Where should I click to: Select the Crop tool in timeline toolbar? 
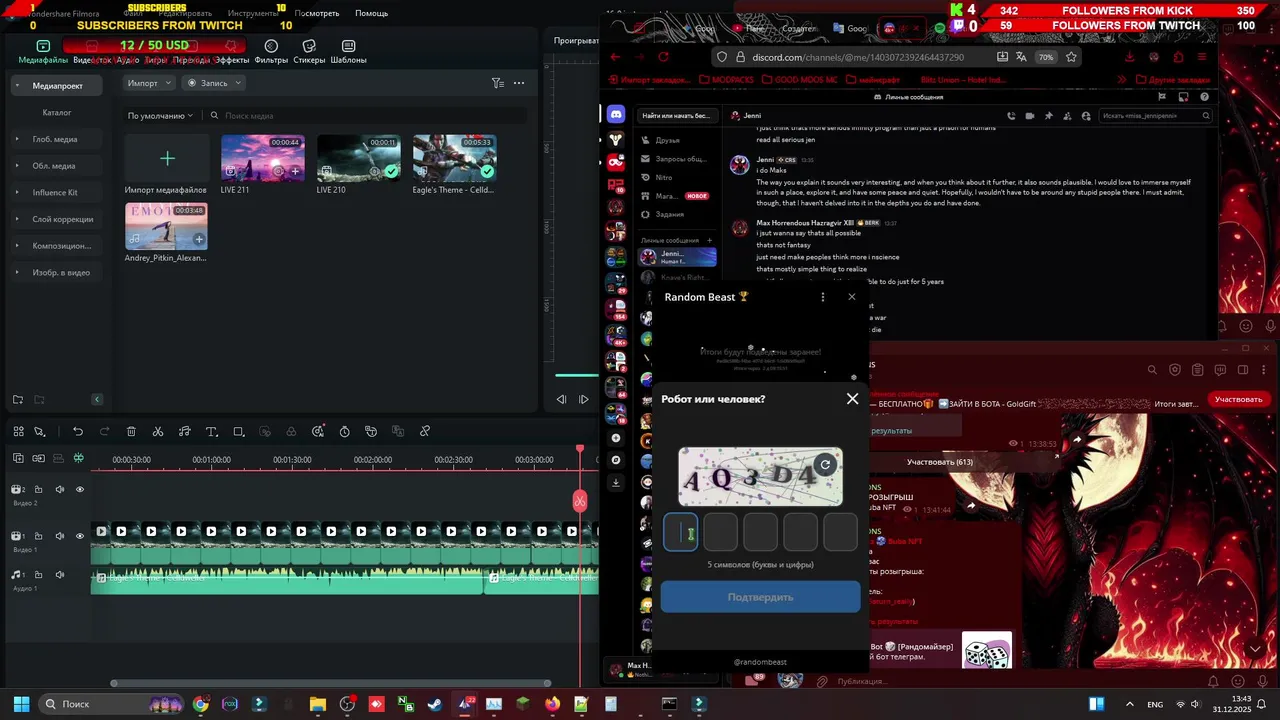pyautogui.click(x=238, y=432)
